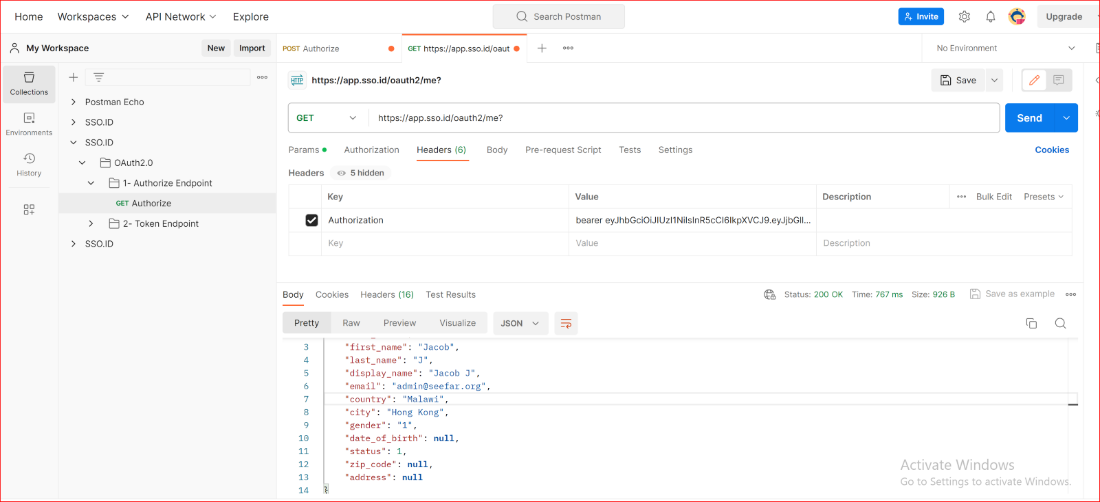Screen dimensions: 1100x502
Task: Open the settings gear icon in header
Action: tap(964, 17)
